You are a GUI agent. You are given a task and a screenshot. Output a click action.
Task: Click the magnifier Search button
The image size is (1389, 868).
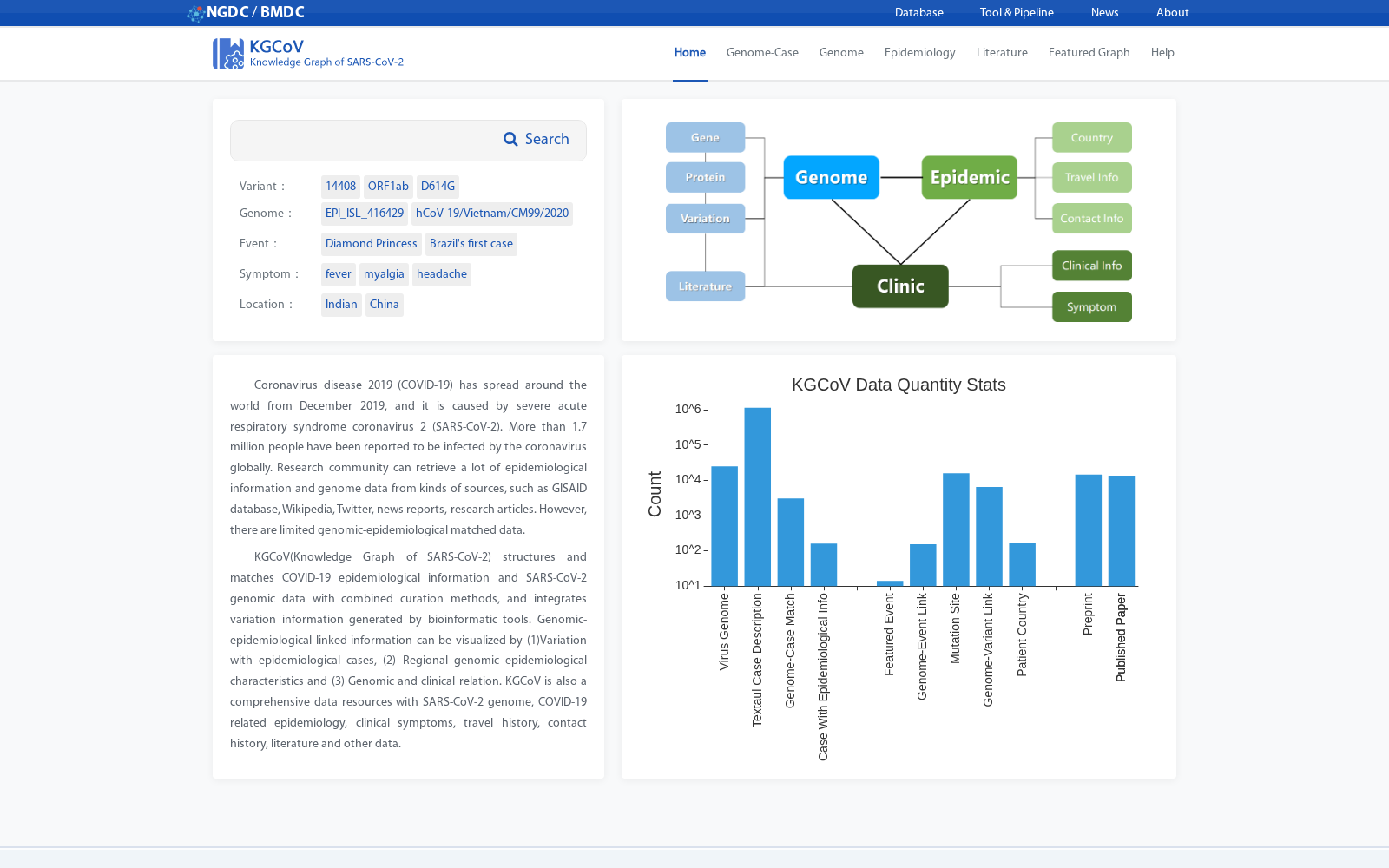click(x=537, y=140)
